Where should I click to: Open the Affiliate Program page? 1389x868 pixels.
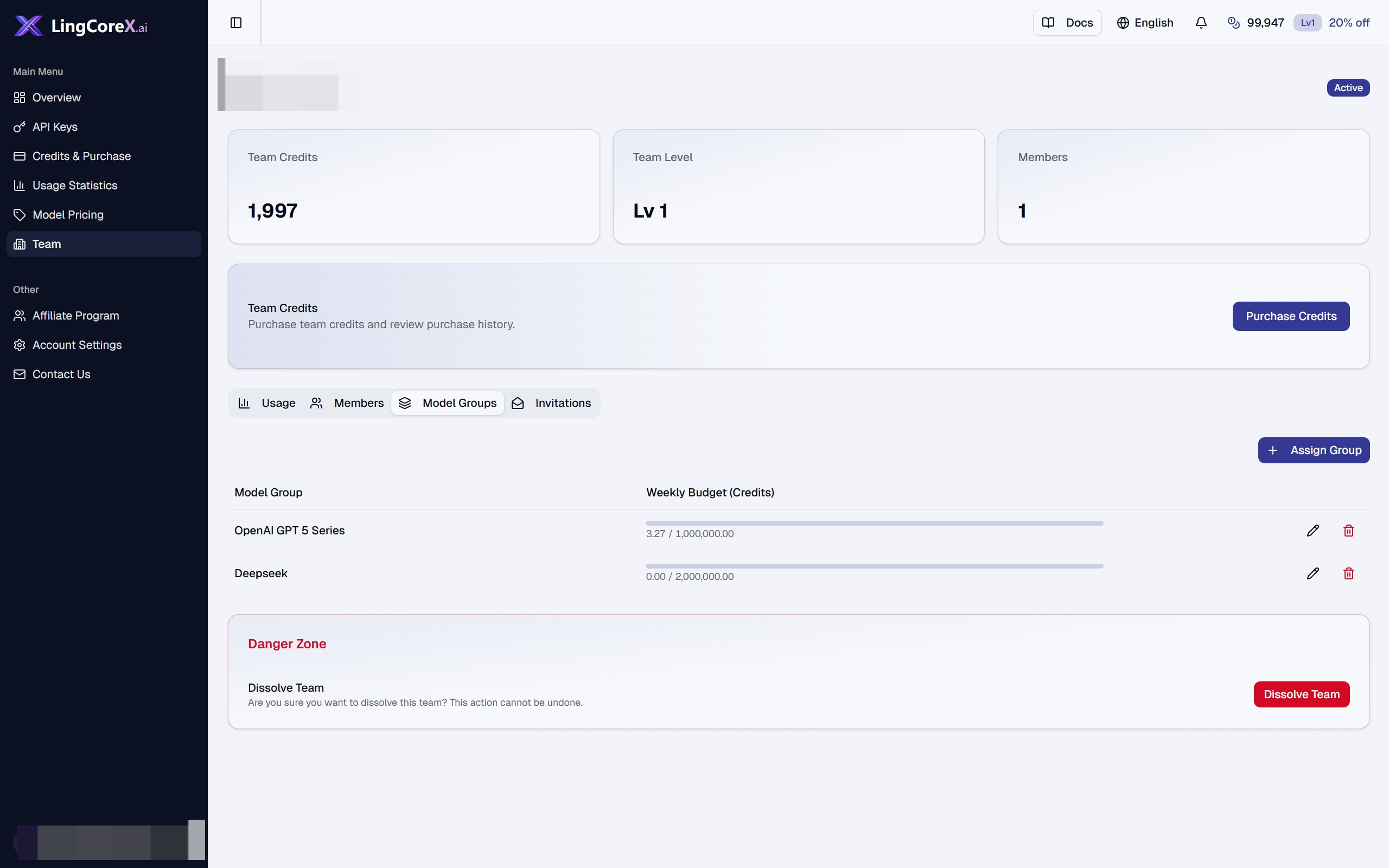pyautogui.click(x=104, y=316)
